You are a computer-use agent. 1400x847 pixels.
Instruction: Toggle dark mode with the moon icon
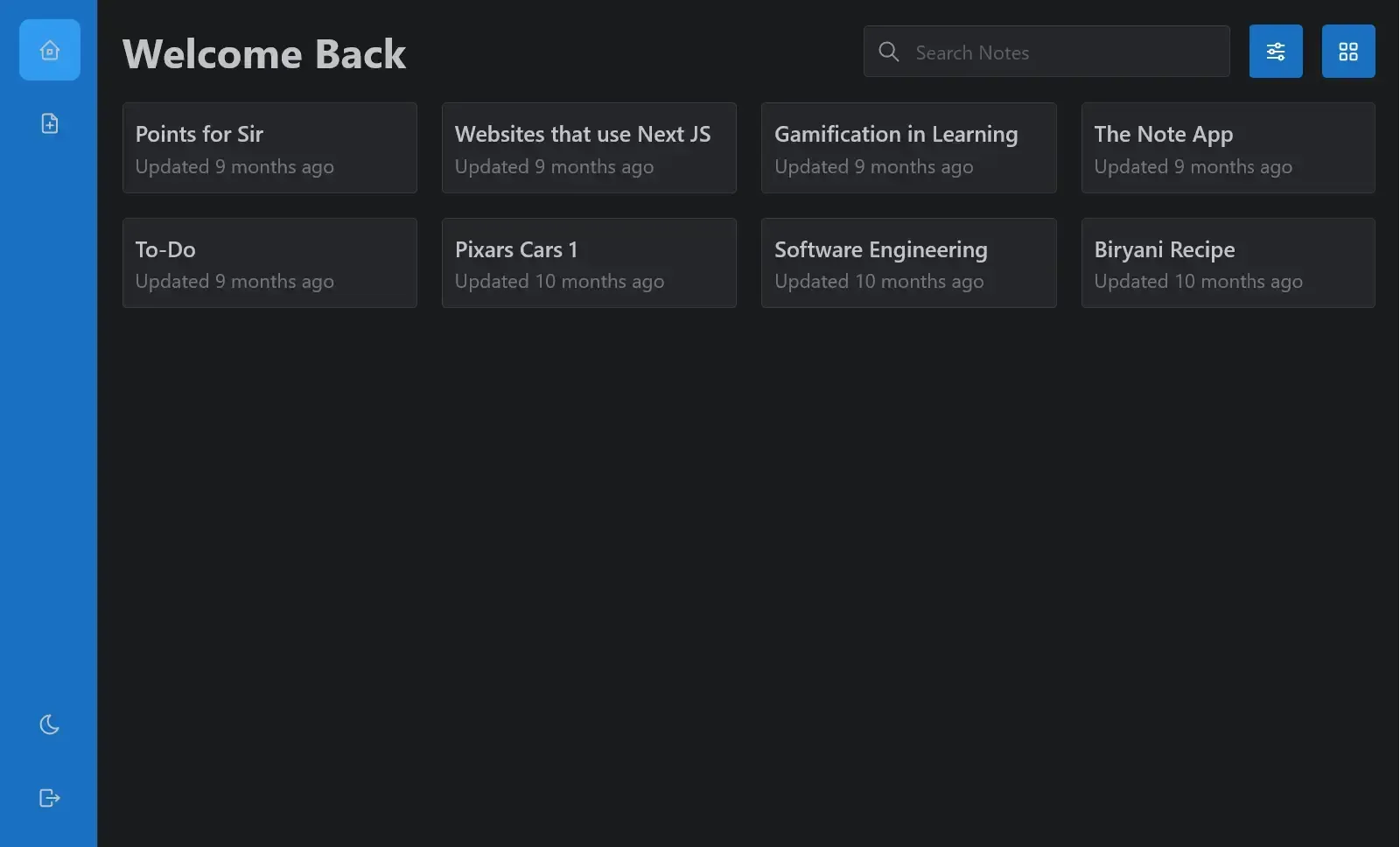coord(50,724)
